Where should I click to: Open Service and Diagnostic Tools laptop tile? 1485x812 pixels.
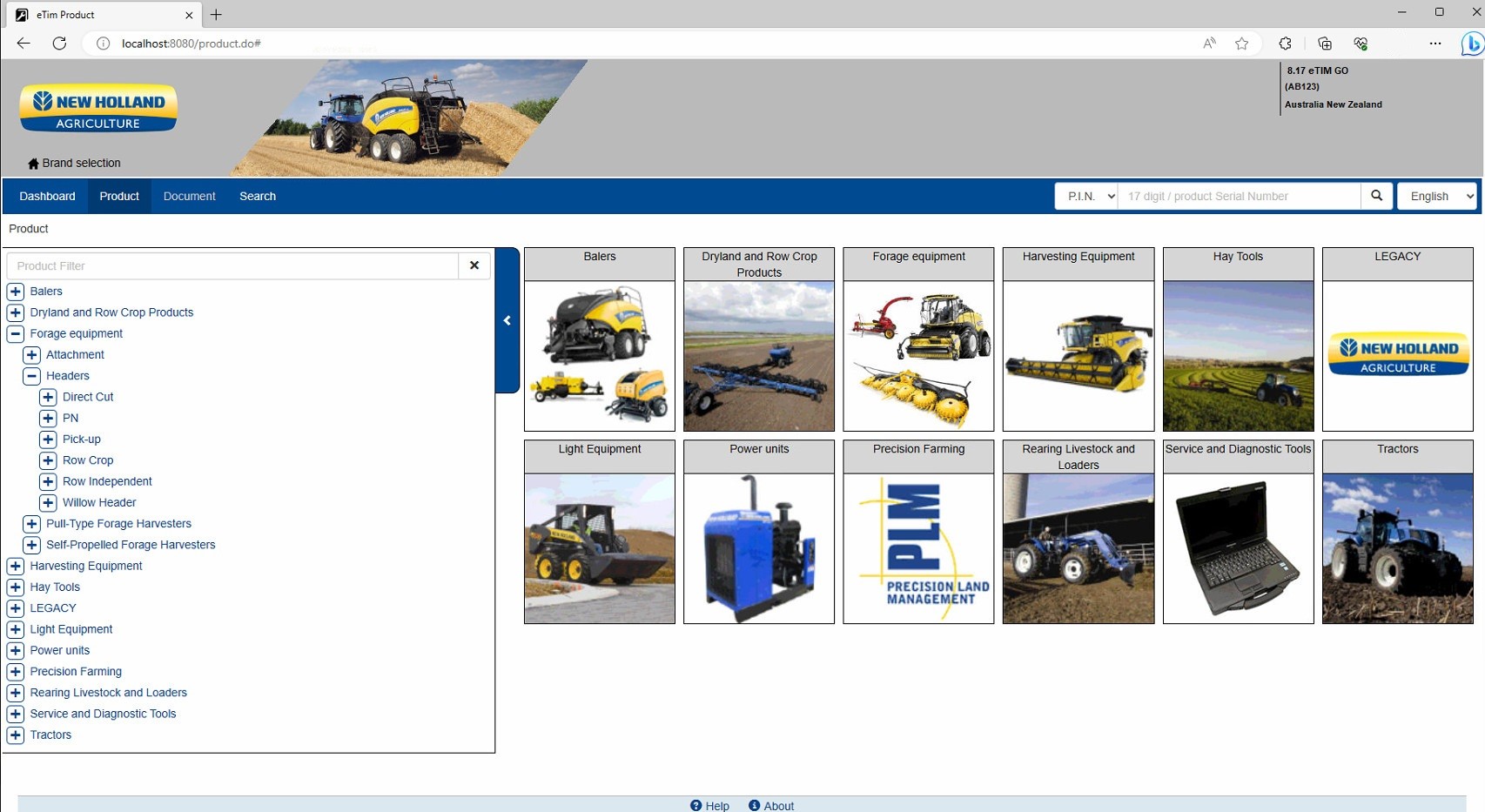1238,532
